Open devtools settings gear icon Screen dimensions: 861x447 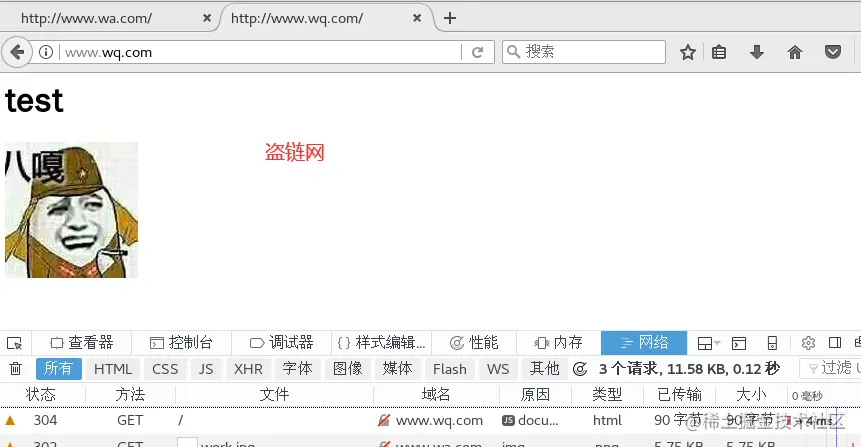coord(808,343)
